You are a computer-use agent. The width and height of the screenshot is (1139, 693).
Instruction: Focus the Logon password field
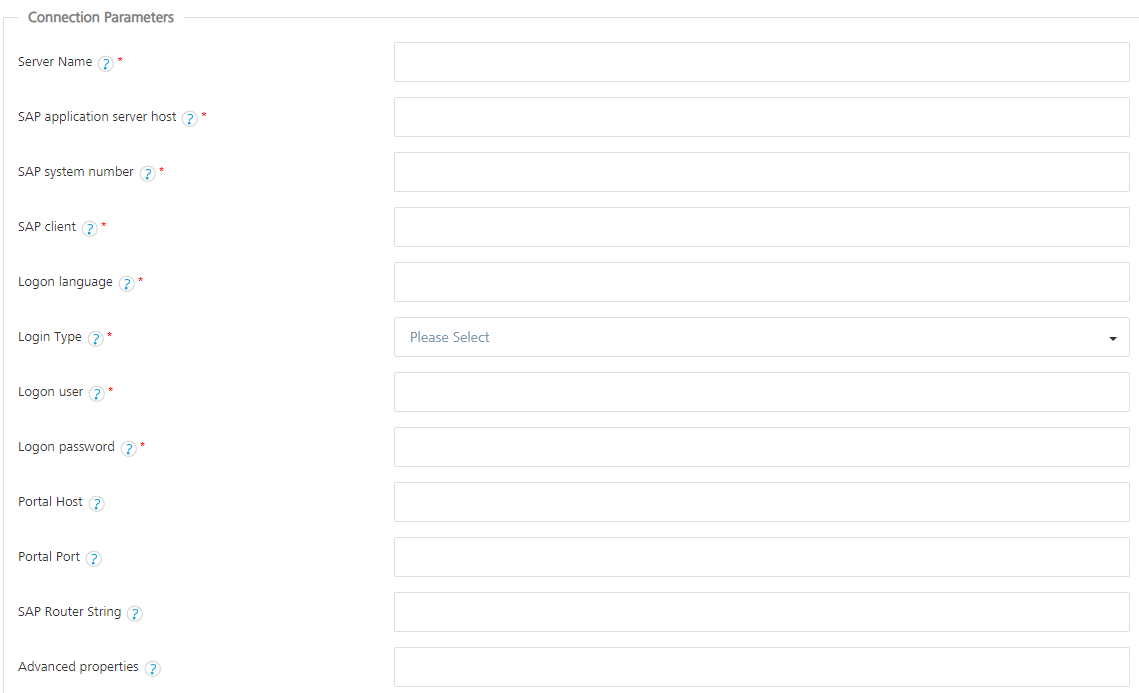pos(762,447)
